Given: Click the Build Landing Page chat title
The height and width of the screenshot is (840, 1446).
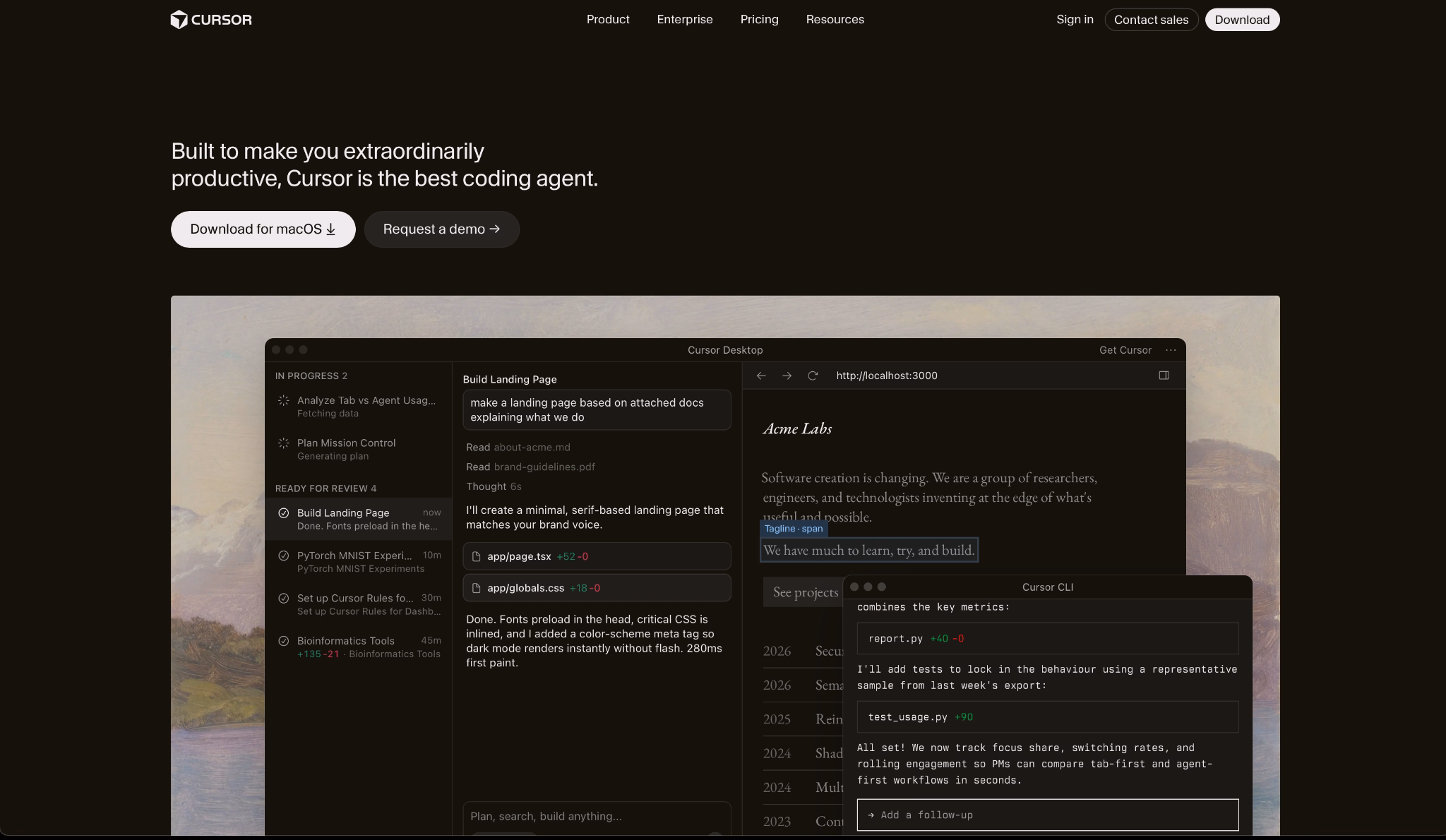Looking at the screenshot, I should click(x=510, y=379).
